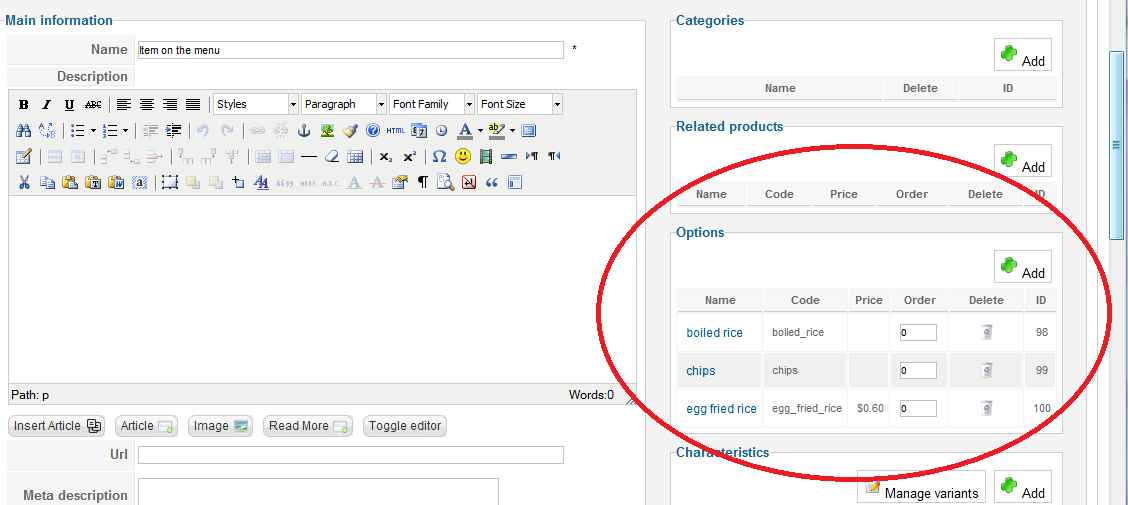The width and height of the screenshot is (1128, 505).
Task: Open the Font Size dropdown
Action: pos(520,104)
